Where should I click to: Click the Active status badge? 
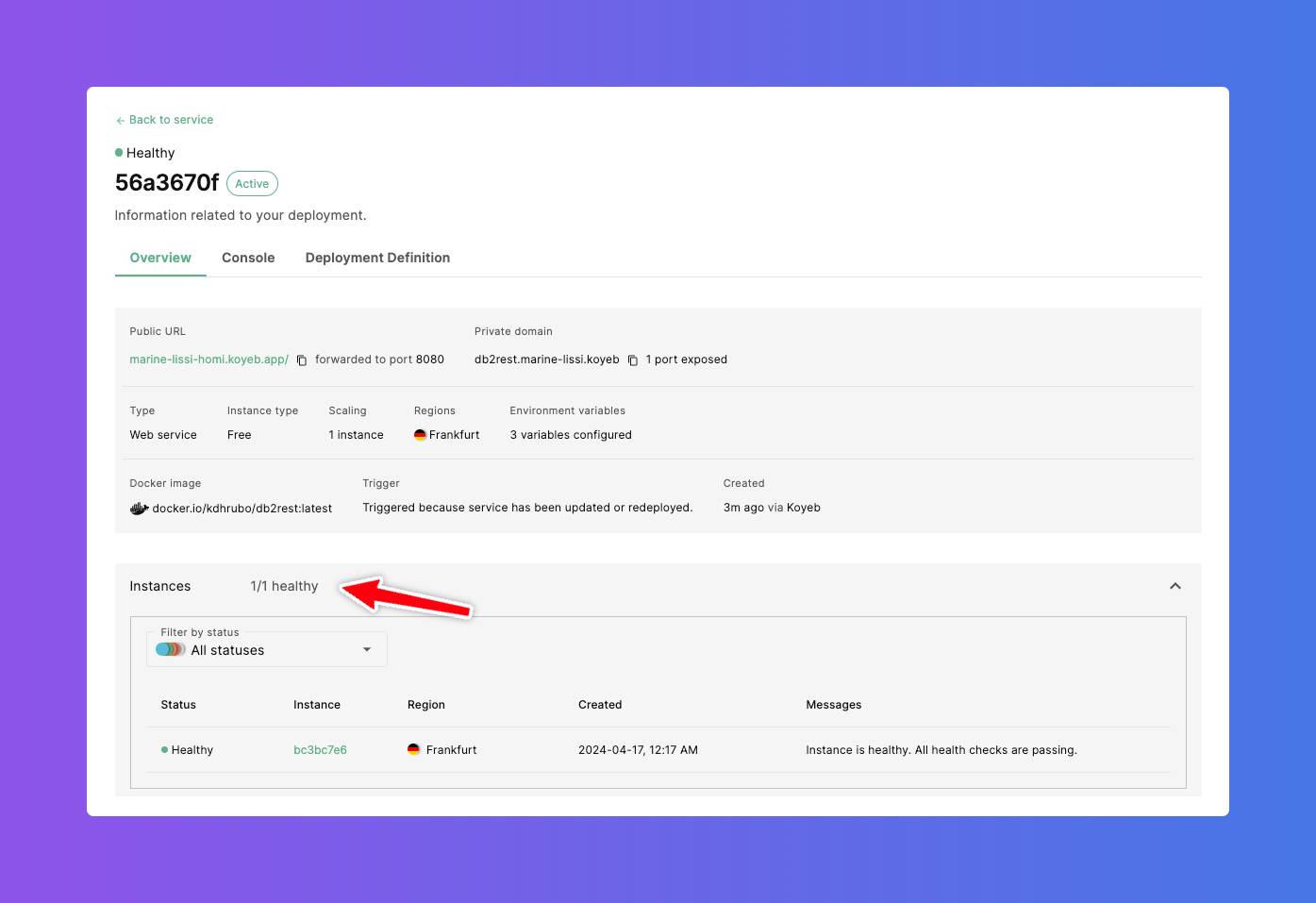click(252, 184)
